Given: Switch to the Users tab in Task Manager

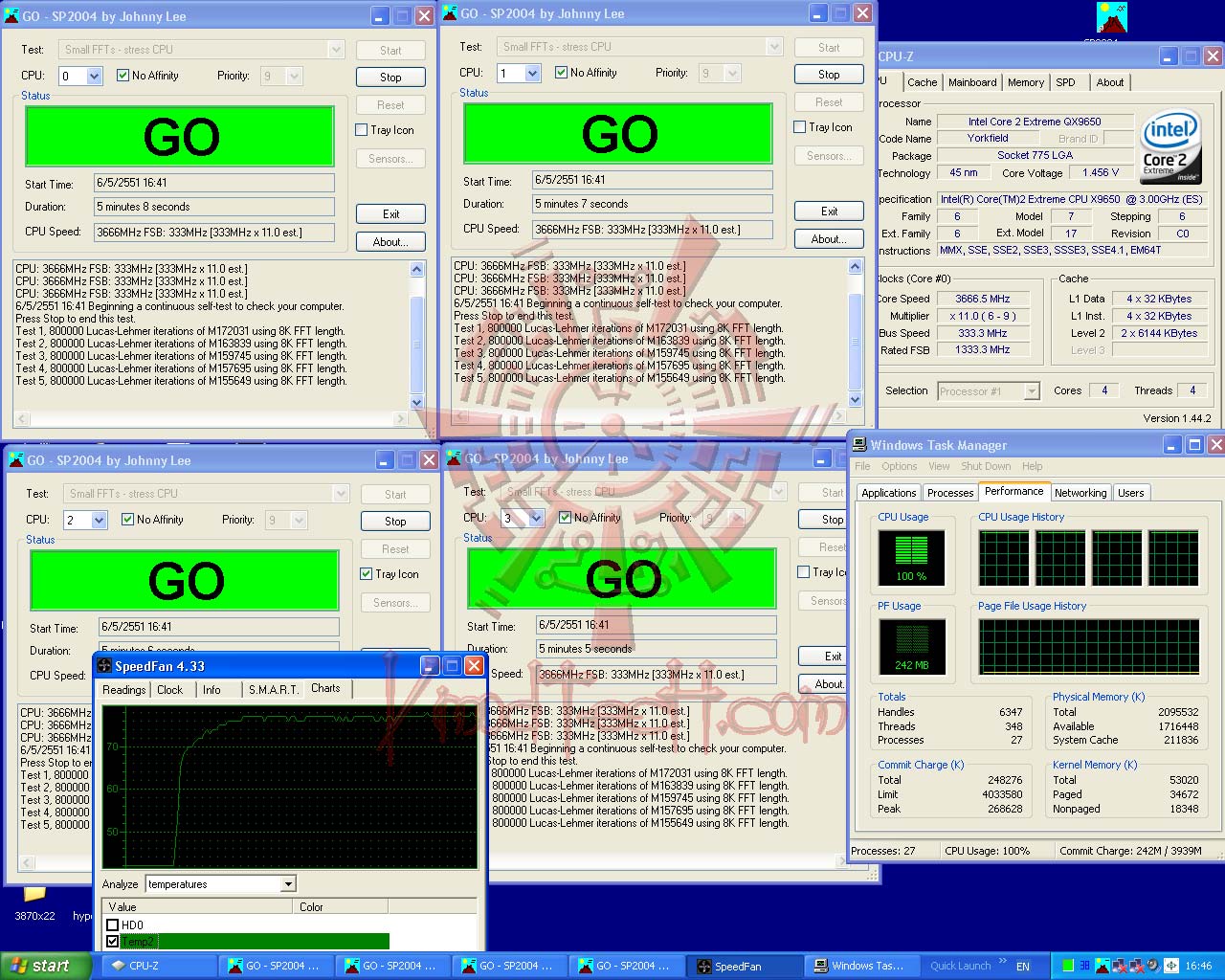Looking at the screenshot, I should pyautogui.click(x=1131, y=493).
